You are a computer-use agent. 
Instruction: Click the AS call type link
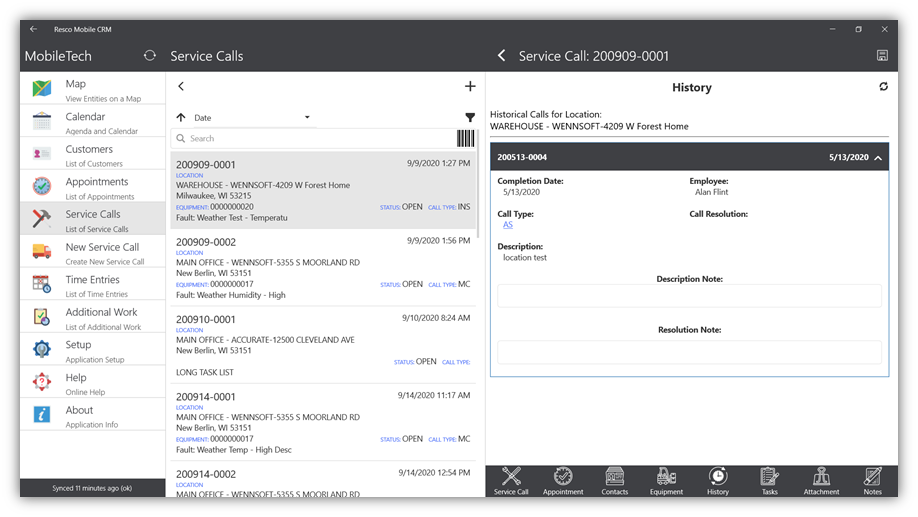click(508, 225)
